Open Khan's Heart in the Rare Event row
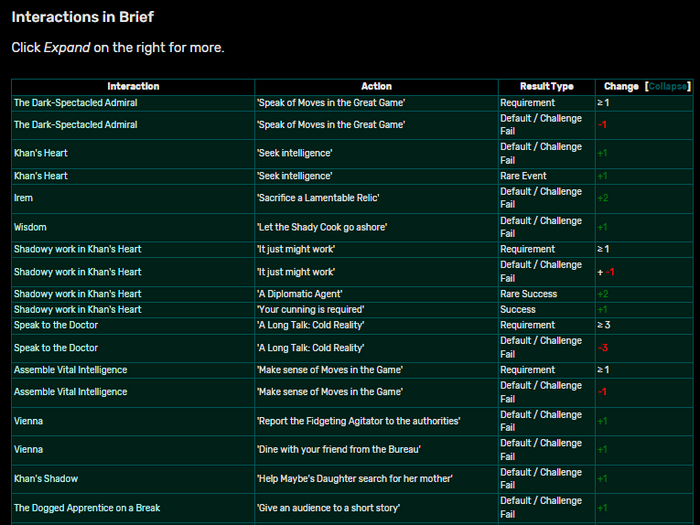 40,176
